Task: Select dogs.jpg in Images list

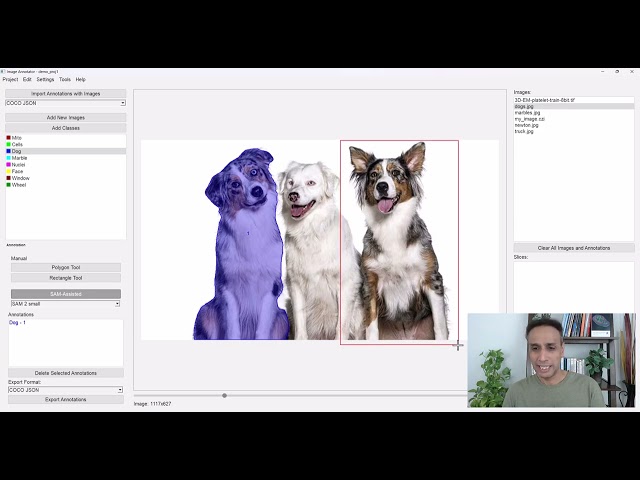Action: (x=574, y=107)
